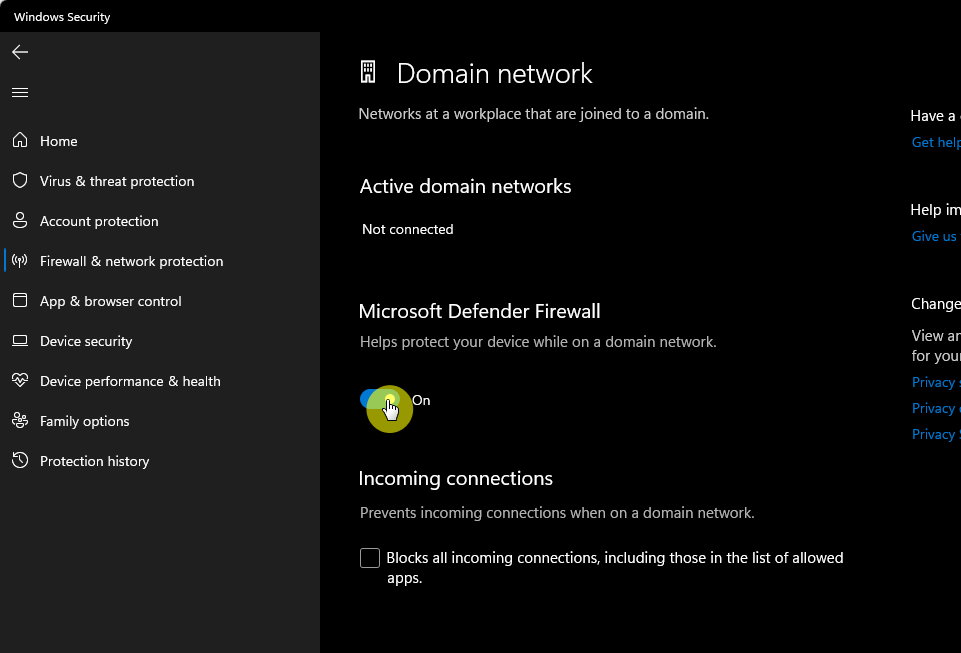Open App & browser control label
Viewport: 961px width, 653px height.
click(x=111, y=301)
